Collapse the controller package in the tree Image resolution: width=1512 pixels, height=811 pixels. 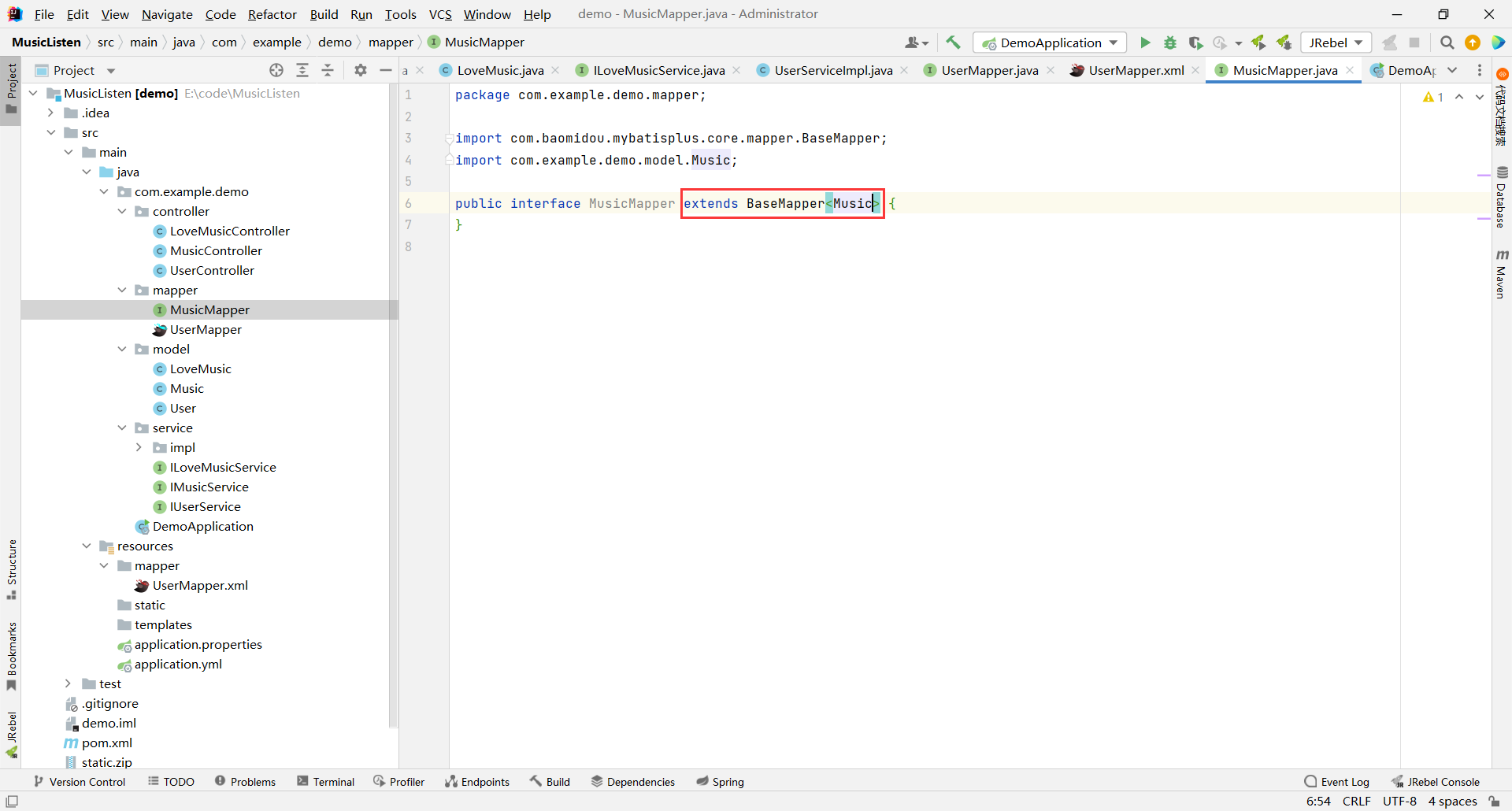pyautogui.click(x=122, y=211)
